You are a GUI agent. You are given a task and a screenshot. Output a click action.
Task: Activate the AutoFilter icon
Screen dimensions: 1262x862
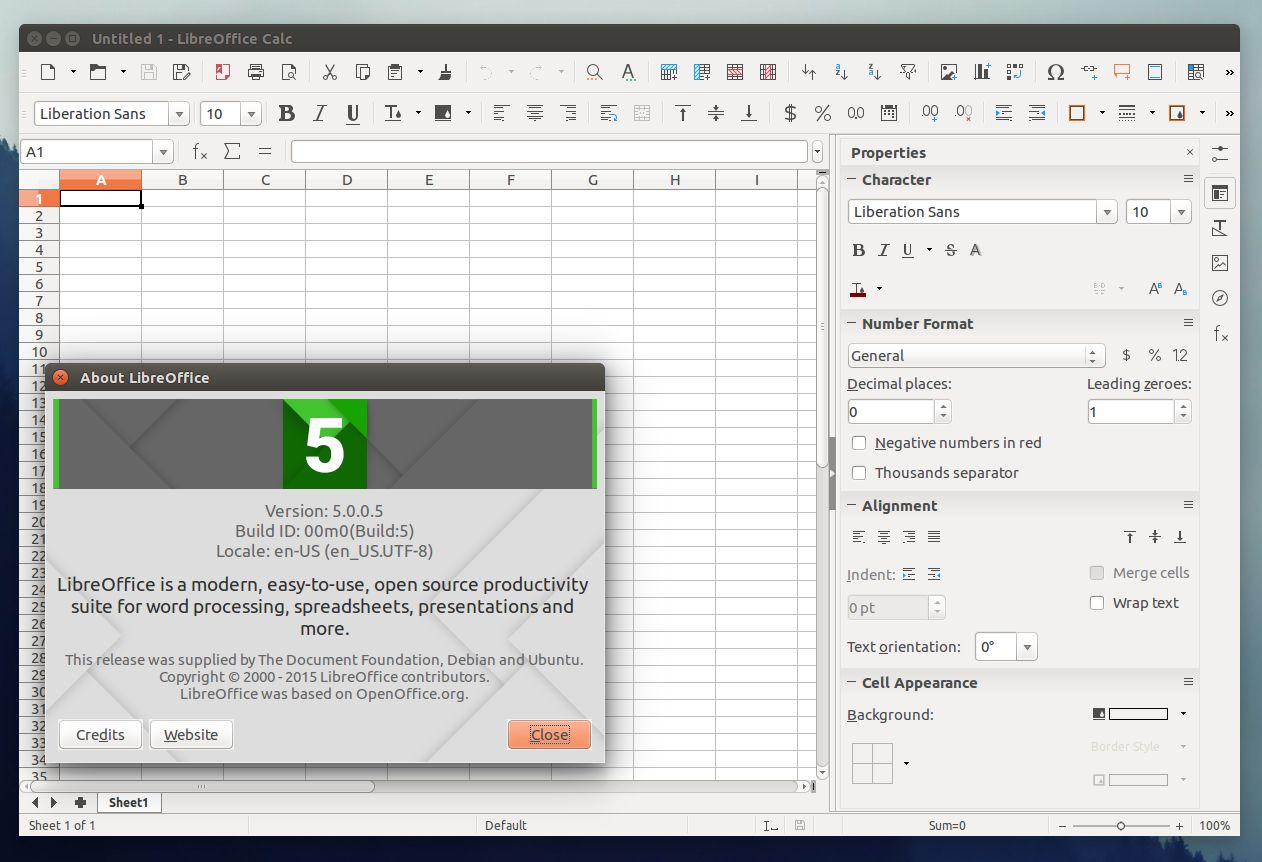907,71
